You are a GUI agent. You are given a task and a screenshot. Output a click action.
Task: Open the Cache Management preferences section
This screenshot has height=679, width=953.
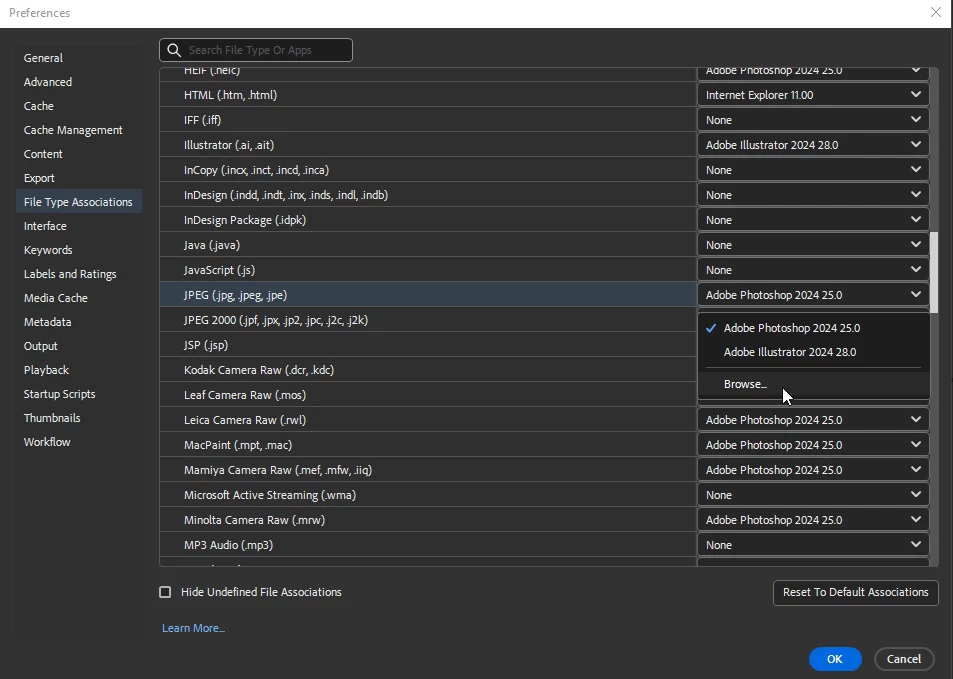pyautogui.click(x=73, y=129)
